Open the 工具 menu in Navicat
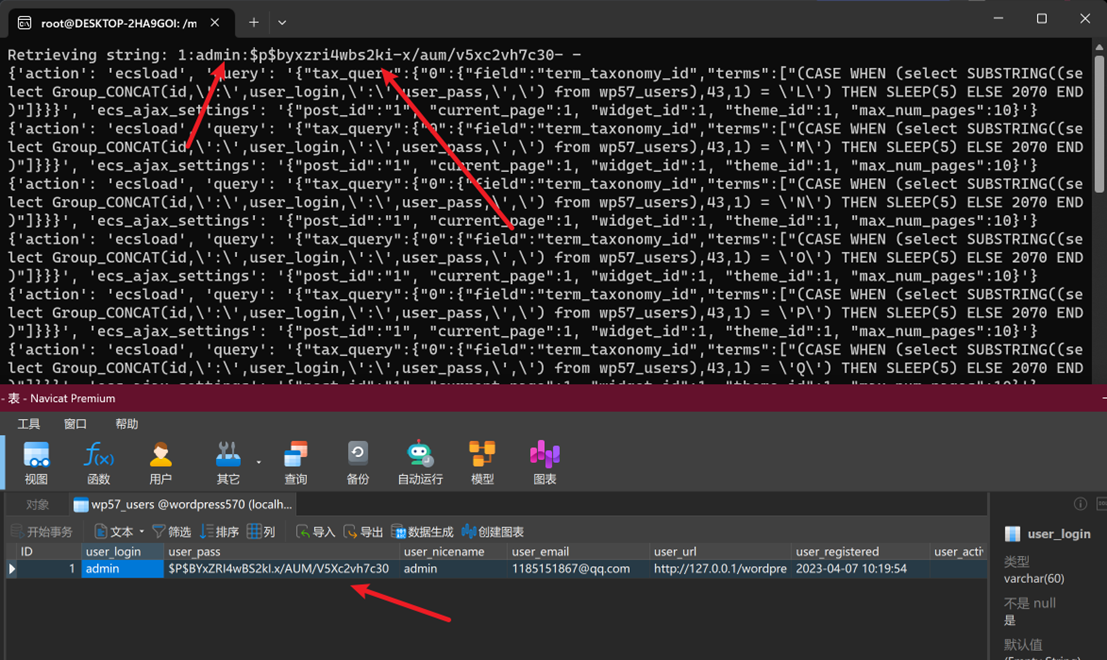Viewport: 1107px width, 660px height. (29, 424)
